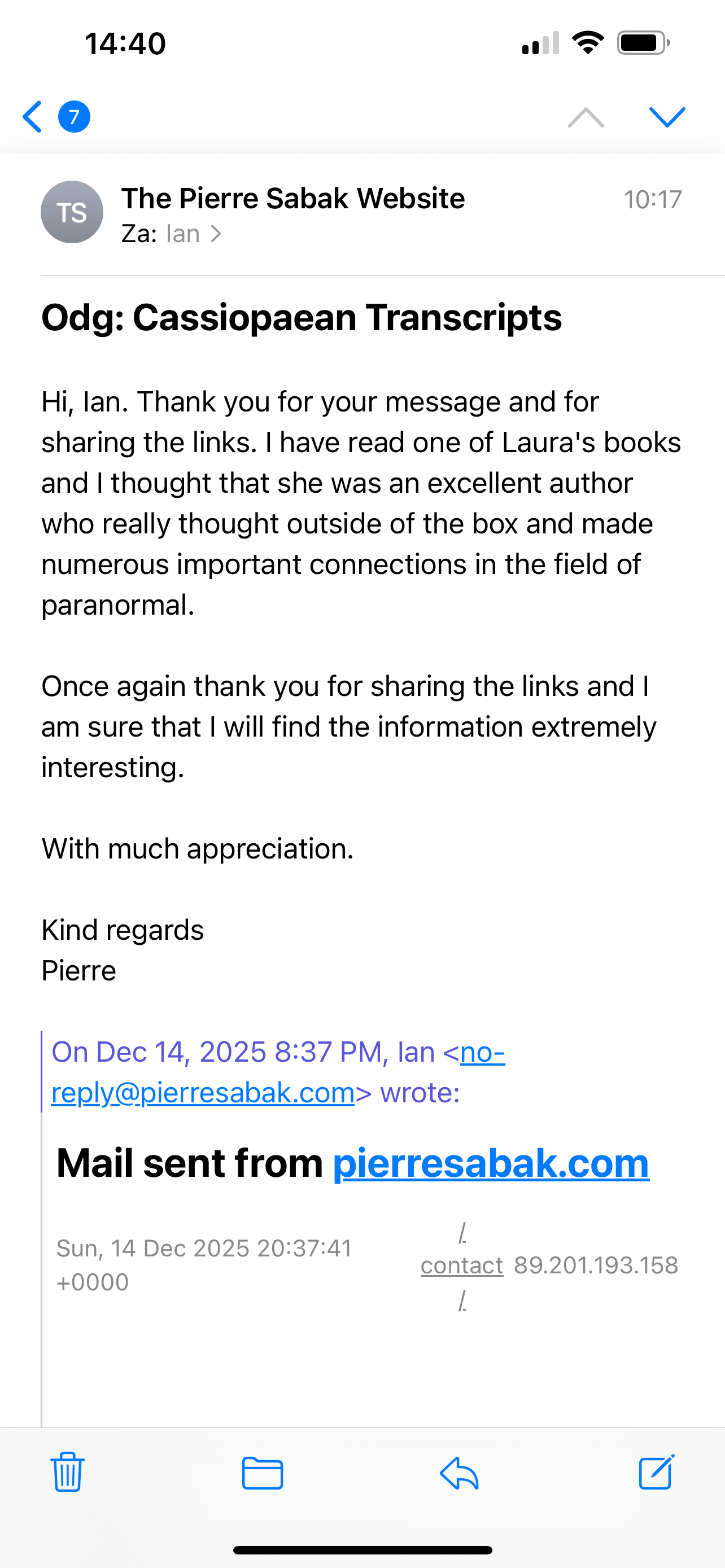Go to previous message with up arrow
This screenshot has width=725, height=1568.
(x=586, y=117)
